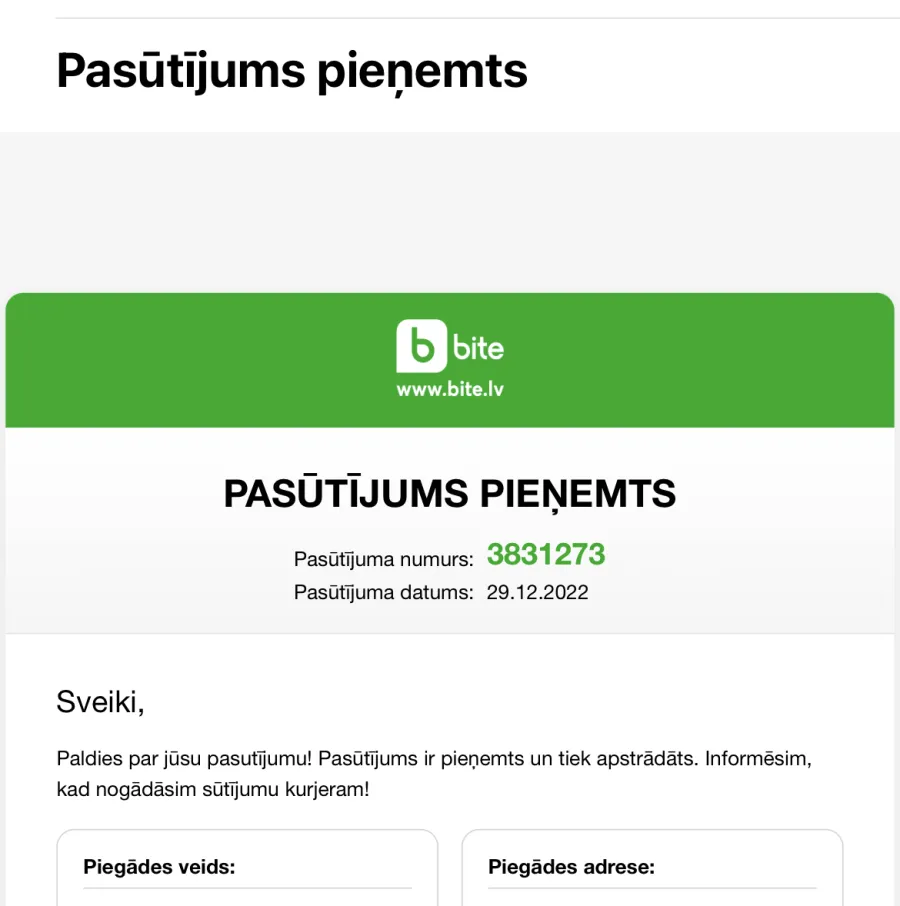
Task: Click the divider under 'Piegādes adrese:'
Action: pyautogui.click(x=652, y=888)
